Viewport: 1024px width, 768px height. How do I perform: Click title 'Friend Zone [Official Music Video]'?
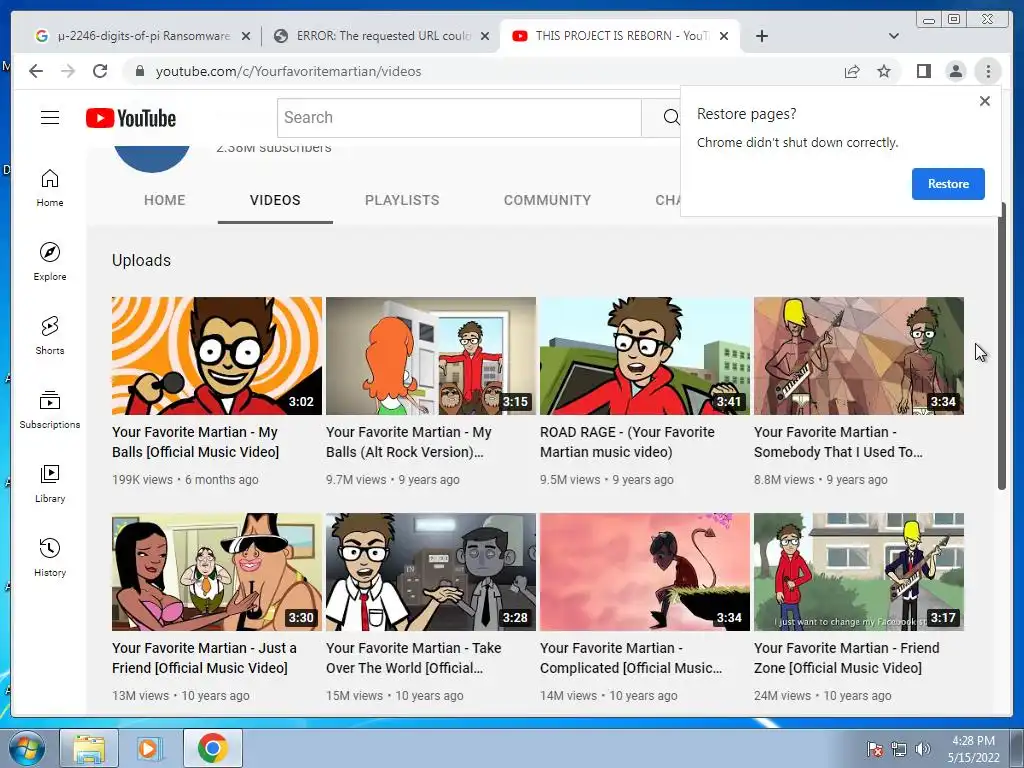pos(846,658)
